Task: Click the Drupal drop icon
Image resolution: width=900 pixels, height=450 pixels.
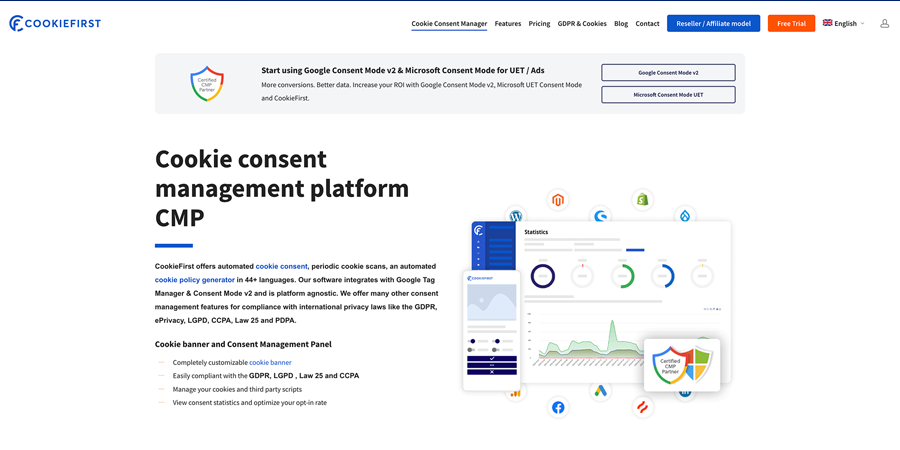Action: (685, 216)
